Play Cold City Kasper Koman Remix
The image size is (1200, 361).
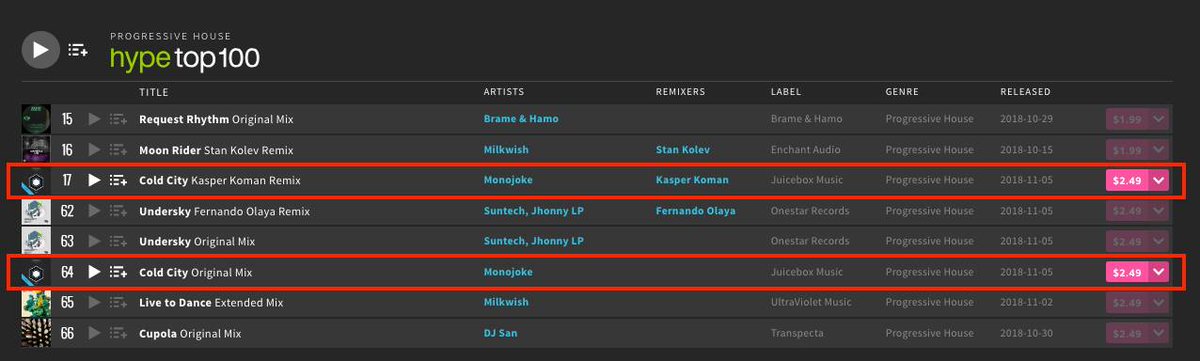[95, 181]
